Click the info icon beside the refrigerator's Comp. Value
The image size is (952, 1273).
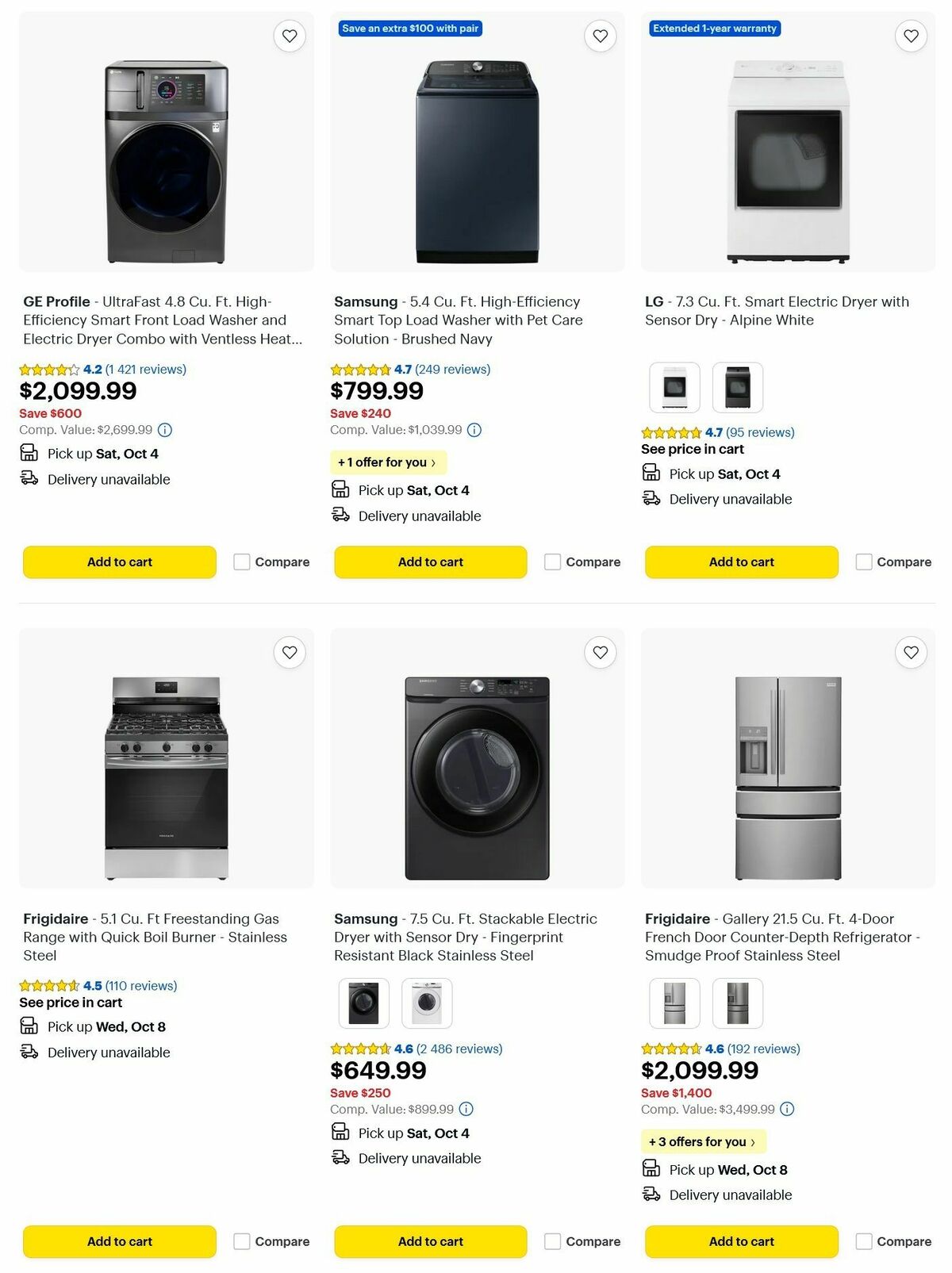(787, 1109)
